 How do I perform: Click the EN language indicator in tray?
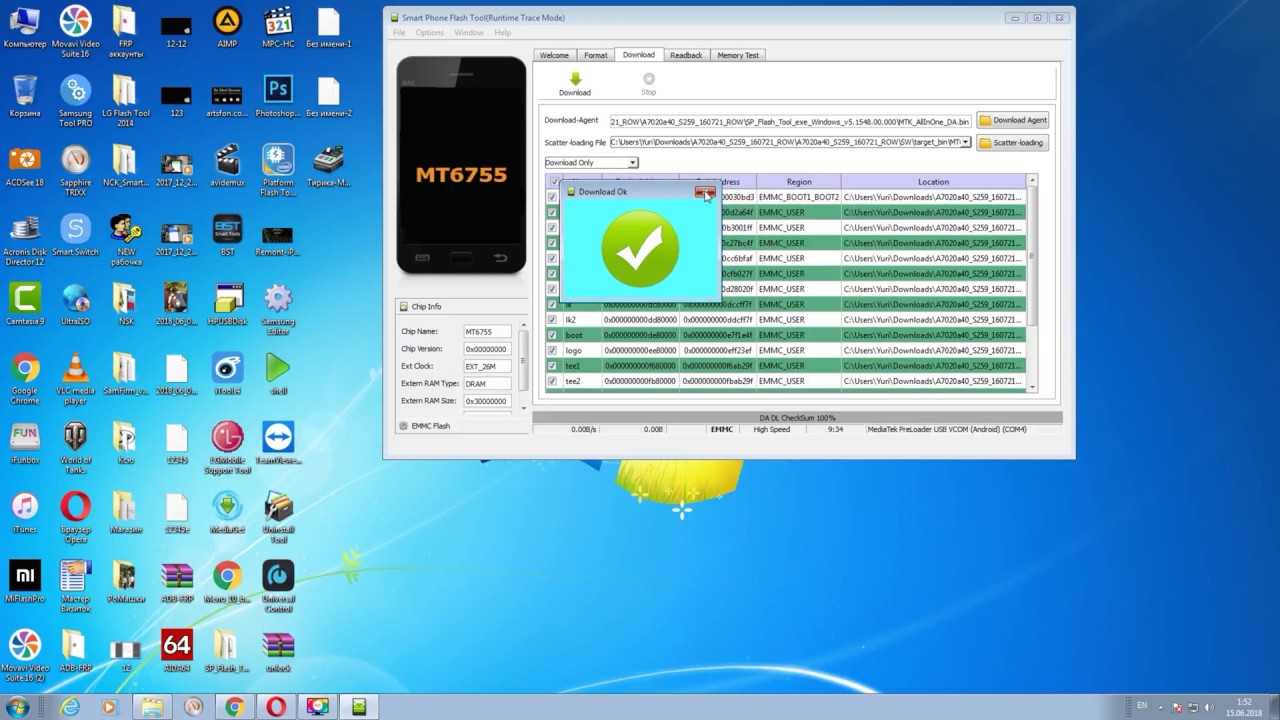[x=1142, y=706]
